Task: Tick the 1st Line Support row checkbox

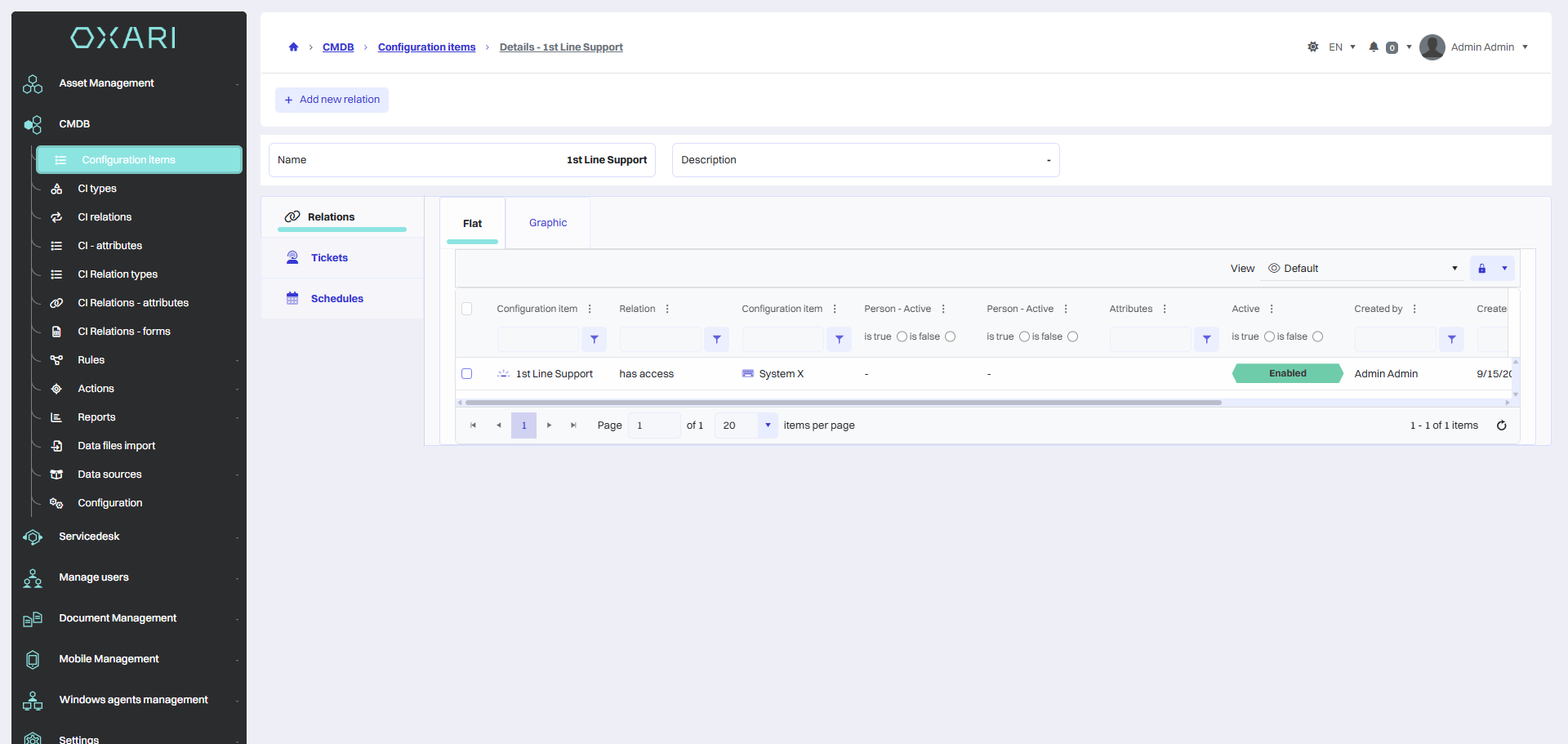Action: click(x=467, y=374)
